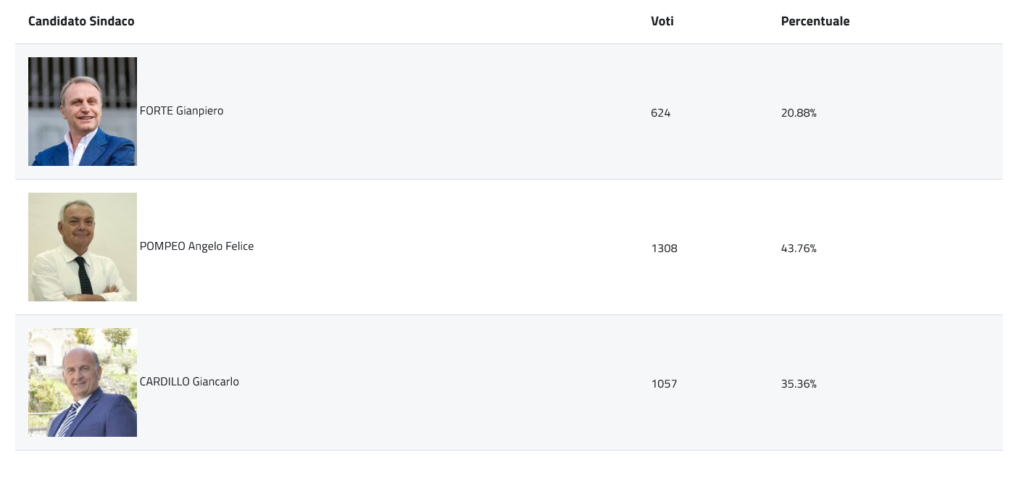This screenshot has width=1024, height=481.
Task: Open POMPEO Angelo Felice's photo thumbnail
Action: [82, 247]
